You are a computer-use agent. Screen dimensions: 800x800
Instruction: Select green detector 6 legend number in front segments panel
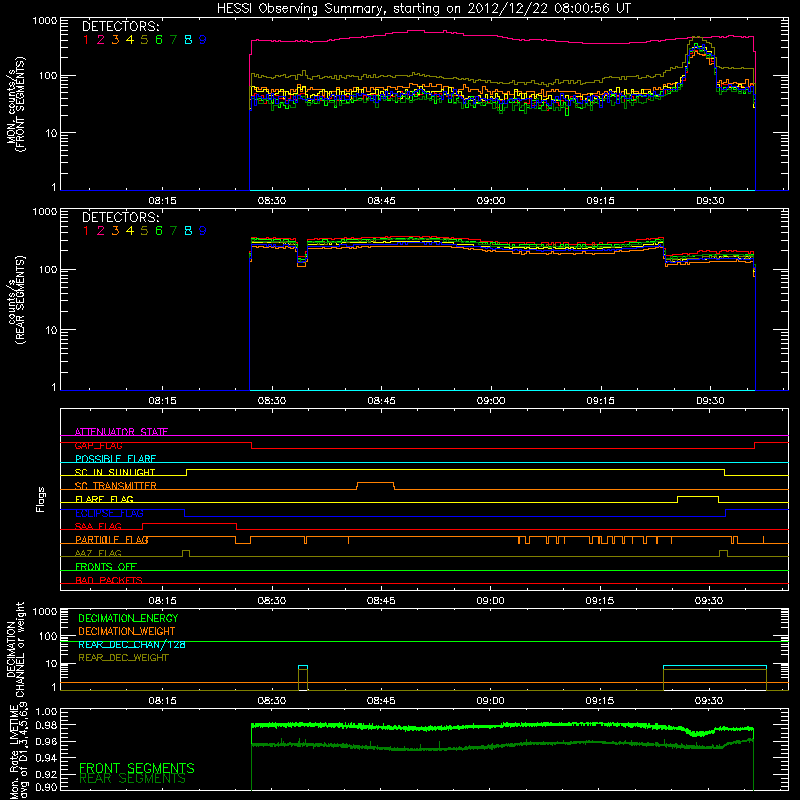[x=159, y=40]
